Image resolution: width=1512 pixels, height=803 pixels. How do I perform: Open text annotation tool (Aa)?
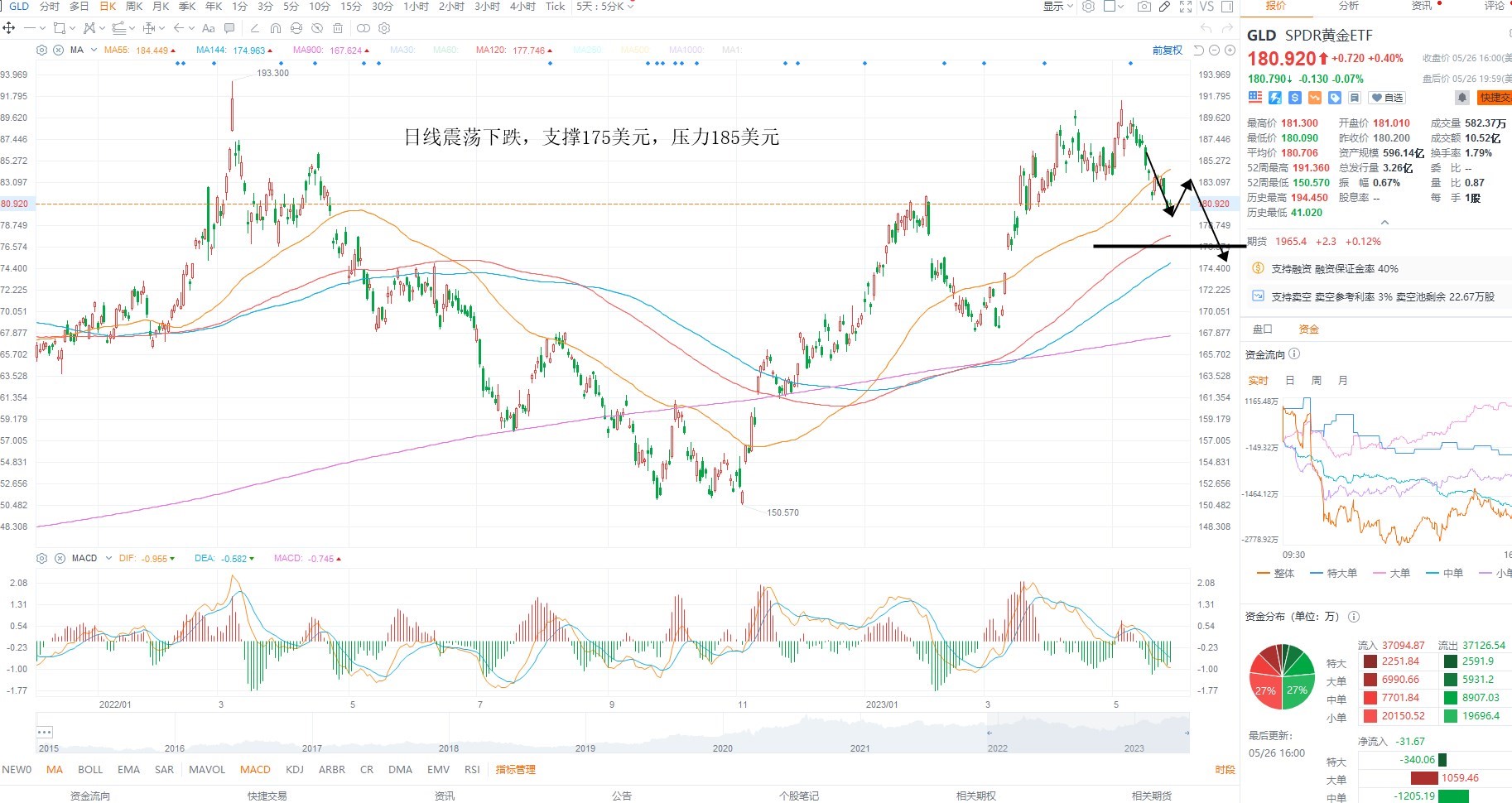(x=209, y=28)
